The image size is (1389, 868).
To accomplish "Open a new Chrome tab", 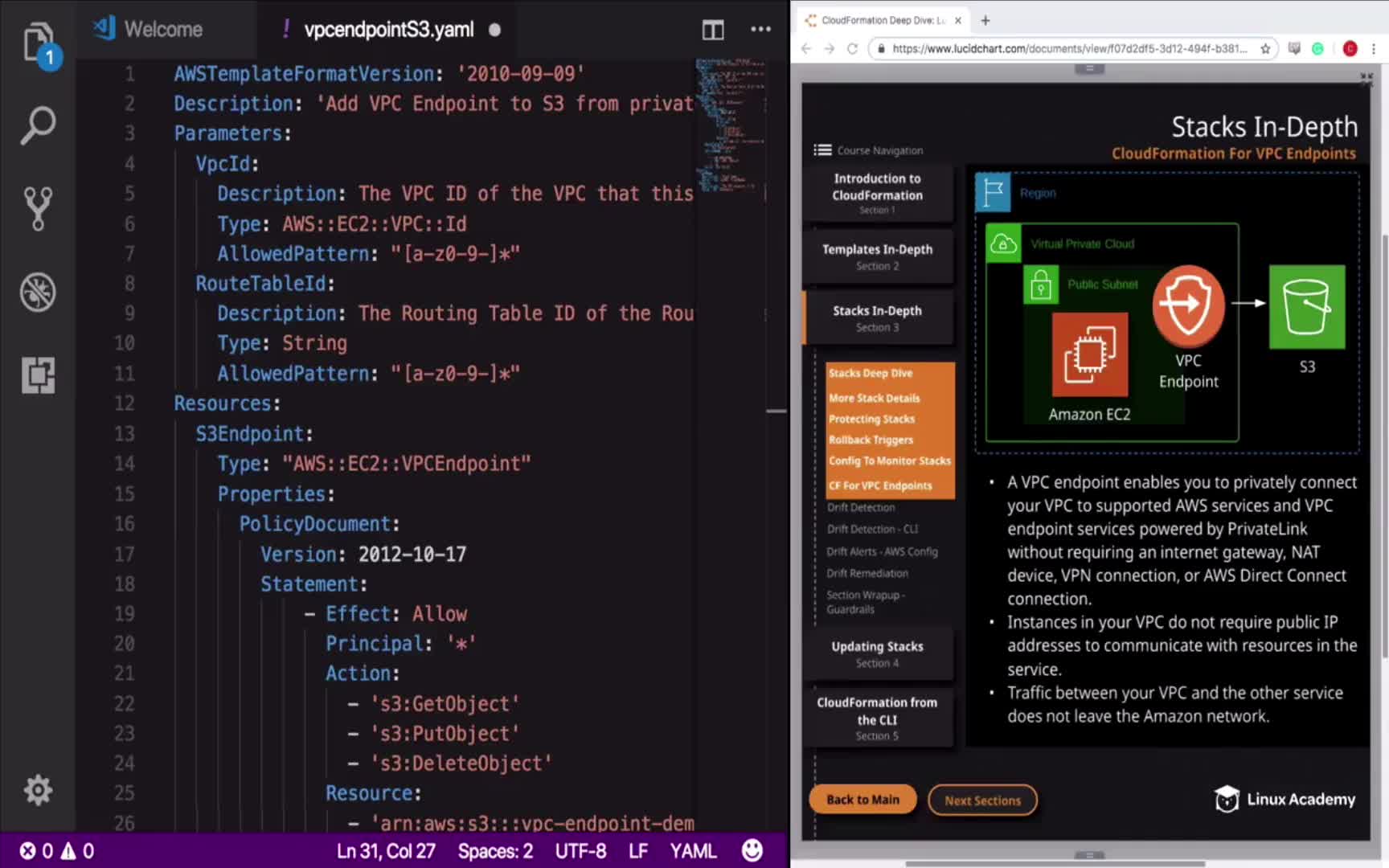I will (x=985, y=21).
